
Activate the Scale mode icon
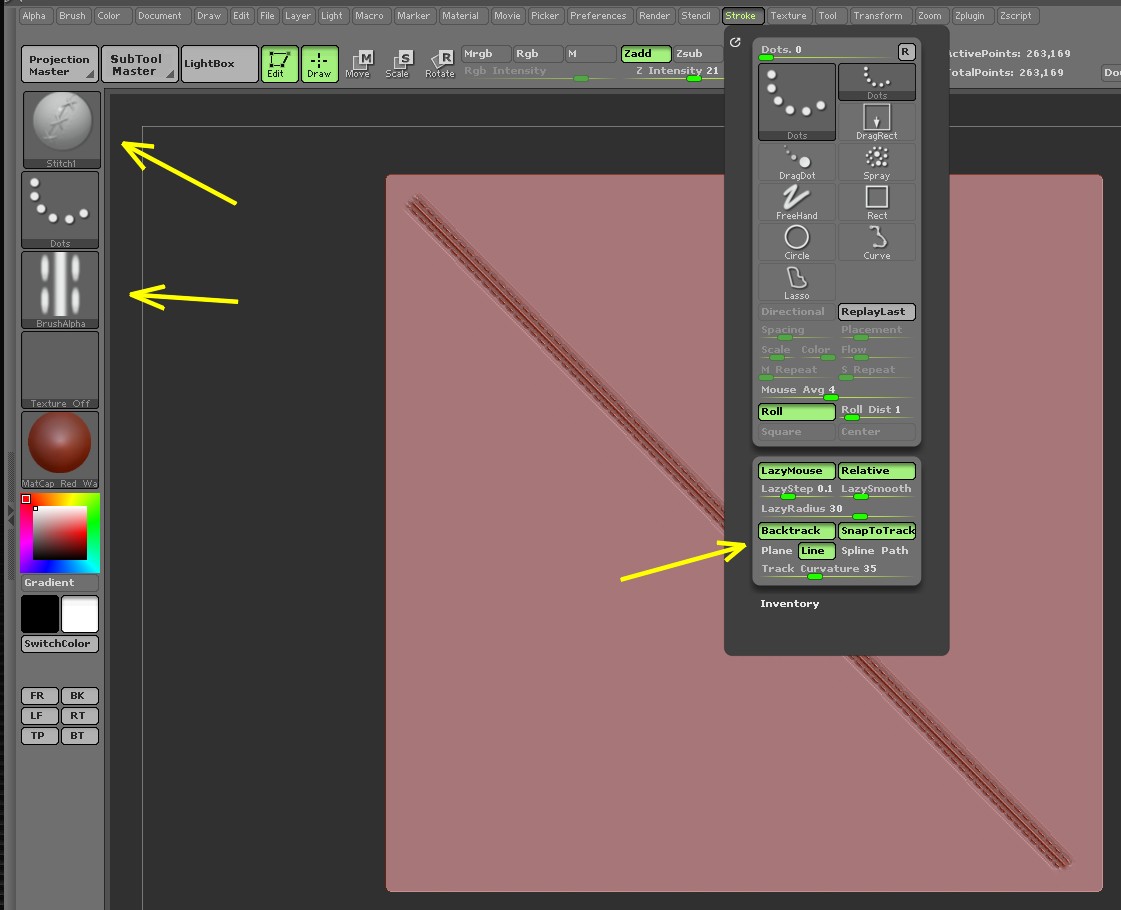point(398,64)
